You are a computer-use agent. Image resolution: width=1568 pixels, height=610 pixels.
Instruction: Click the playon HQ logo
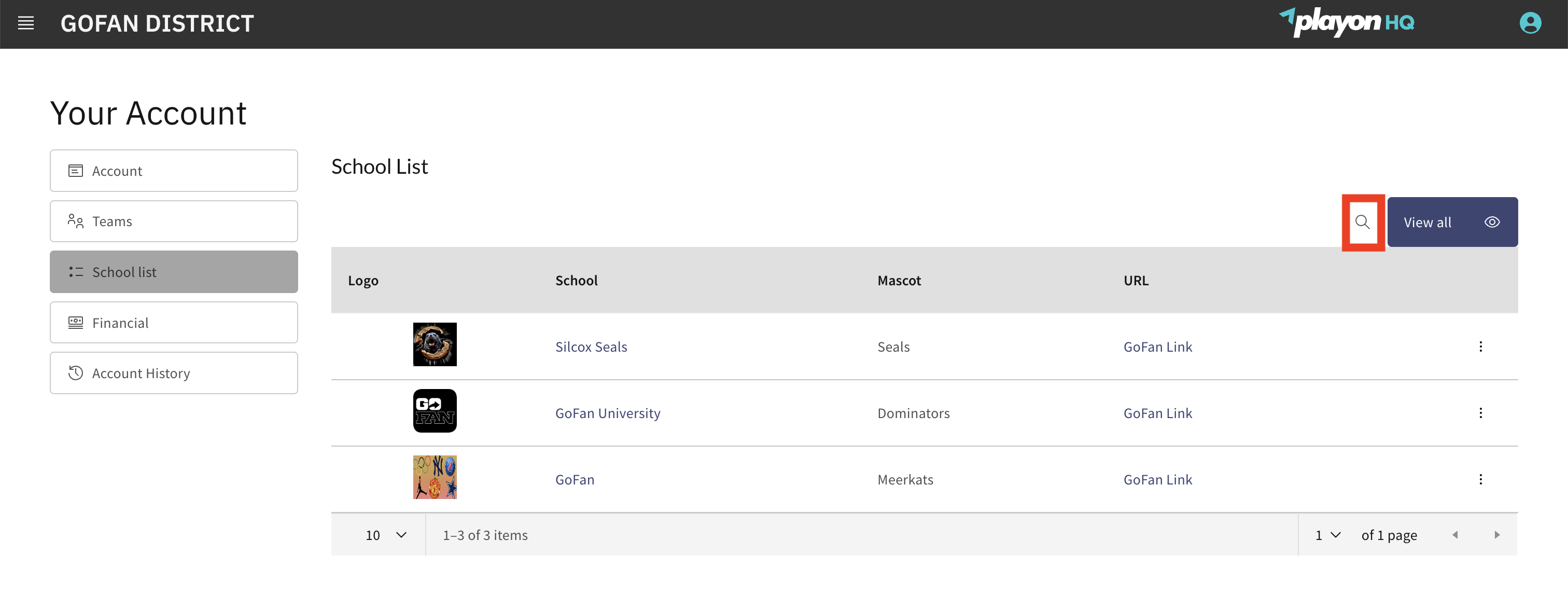[1348, 23]
